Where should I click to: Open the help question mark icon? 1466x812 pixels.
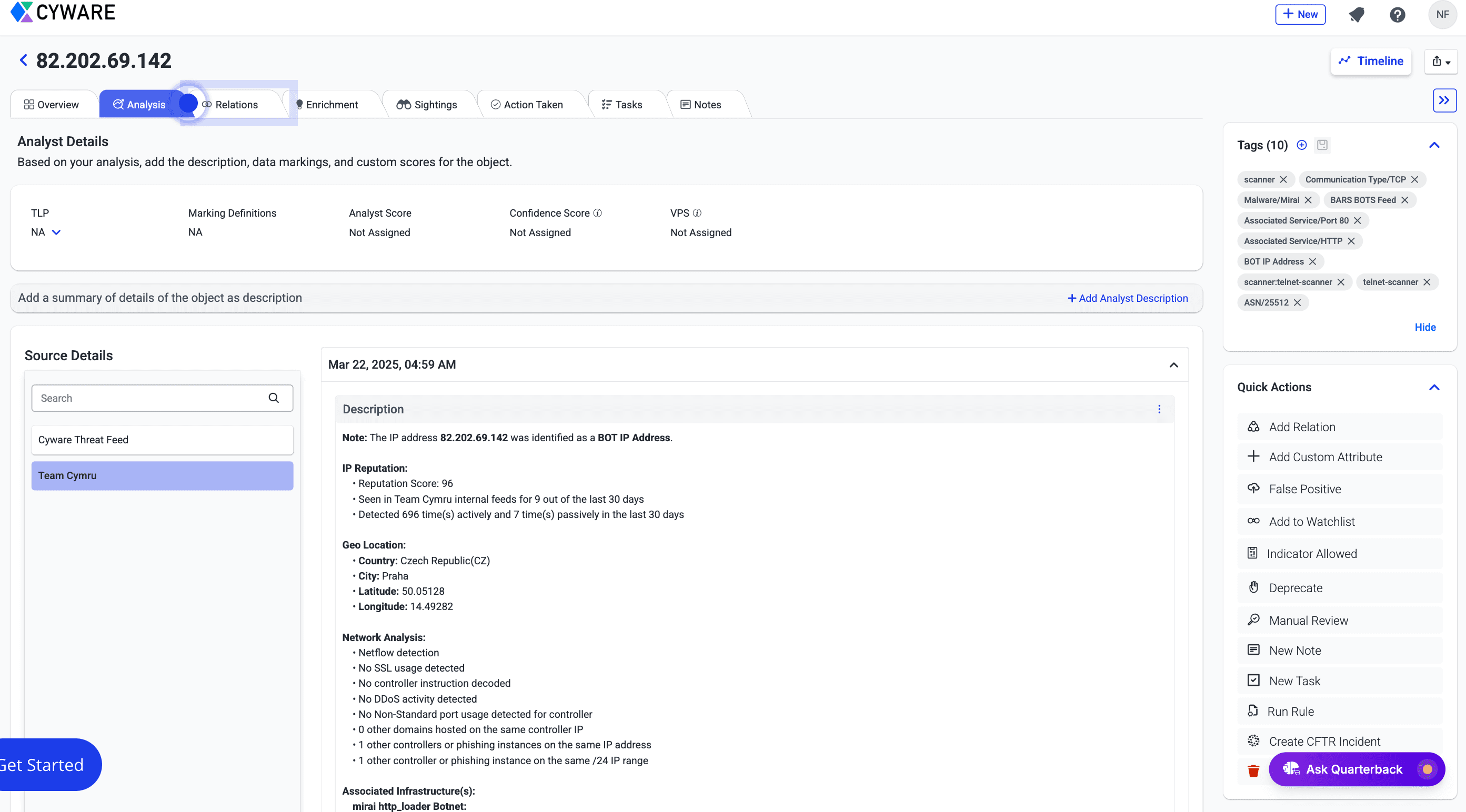[1397, 15]
